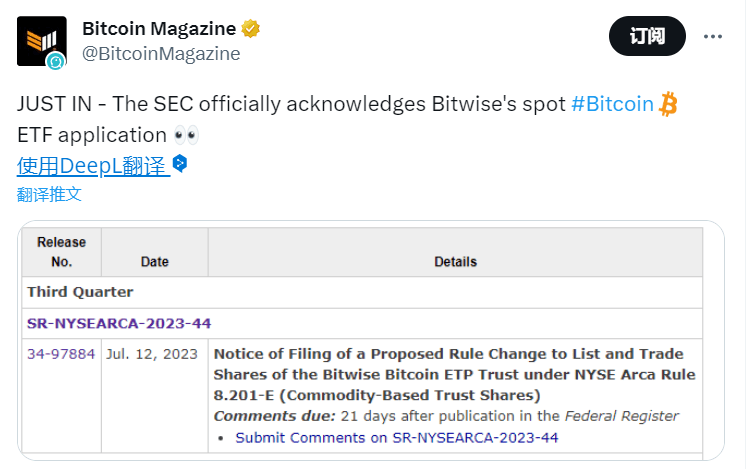Viewport: 753px width, 469px height.
Task: Open the @BitcoinMagazine handle
Action: click(161, 54)
